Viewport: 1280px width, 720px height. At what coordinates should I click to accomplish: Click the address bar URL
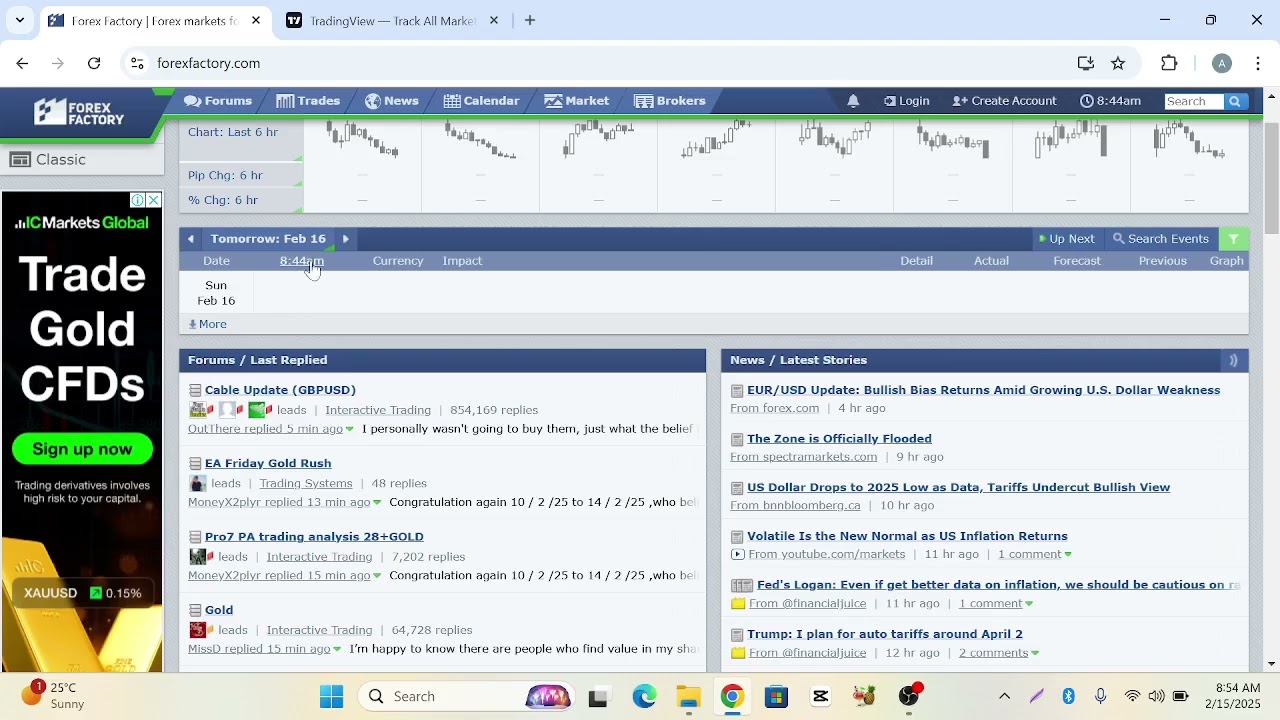(208, 63)
